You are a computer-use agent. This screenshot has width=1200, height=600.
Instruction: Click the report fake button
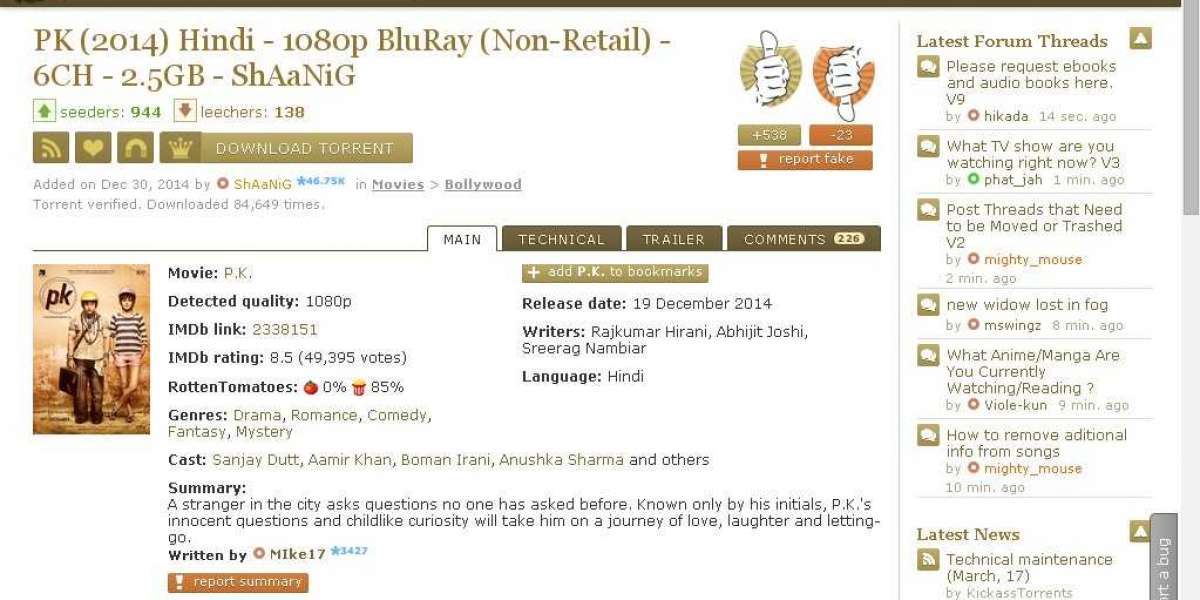pos(805,160)
